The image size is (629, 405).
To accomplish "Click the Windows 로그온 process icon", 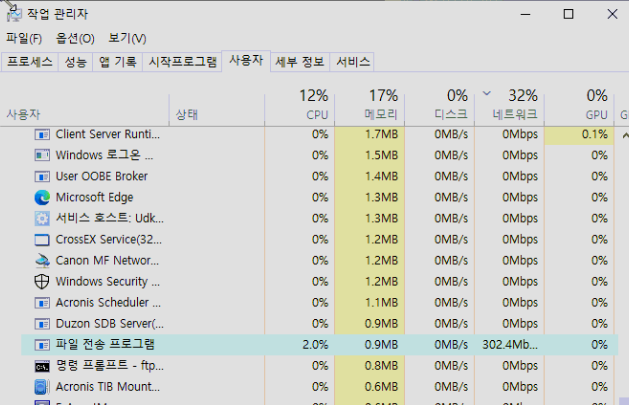I will [42, 155].
